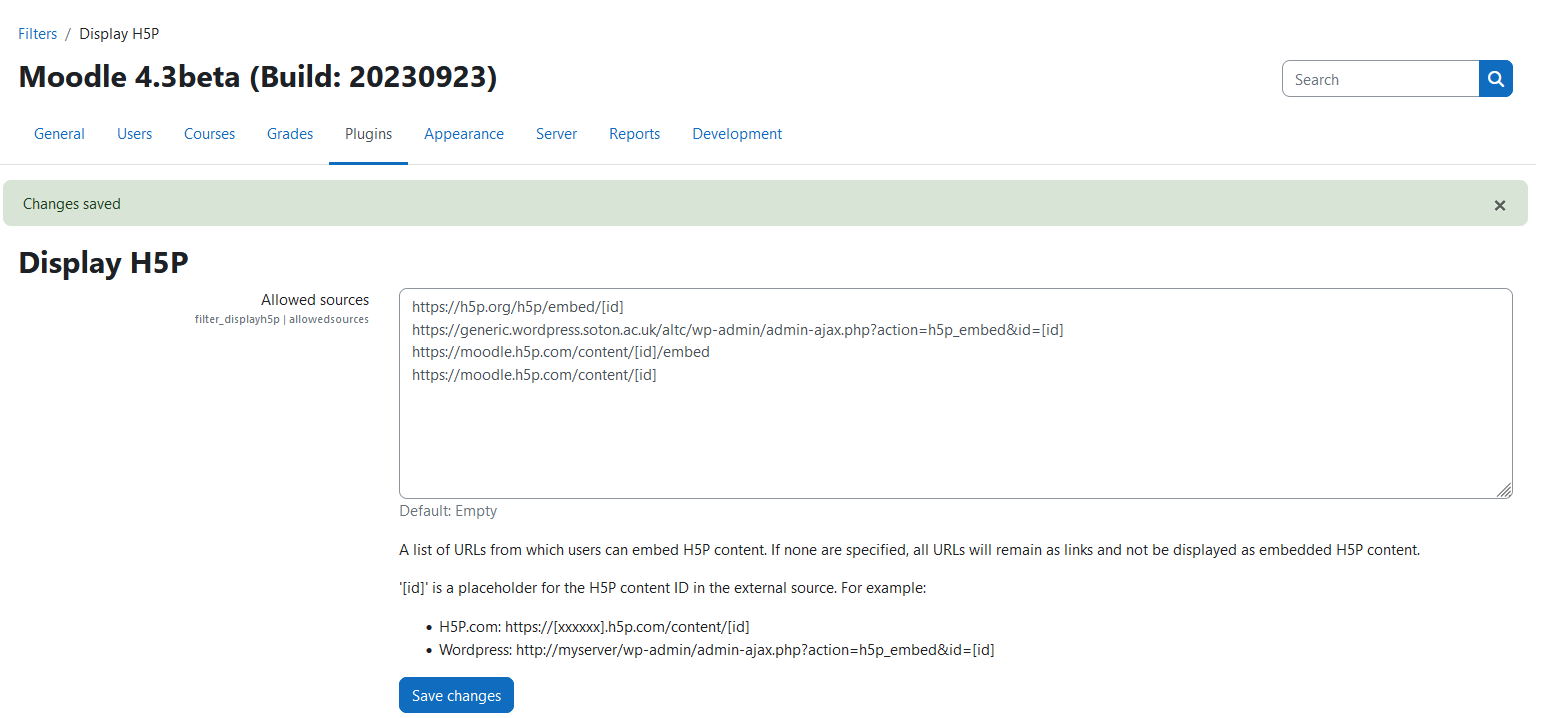This screenshot has height=718, width=1550.
Task: Click the 'Allowed sources' setting label
Action: pos(315,300)
